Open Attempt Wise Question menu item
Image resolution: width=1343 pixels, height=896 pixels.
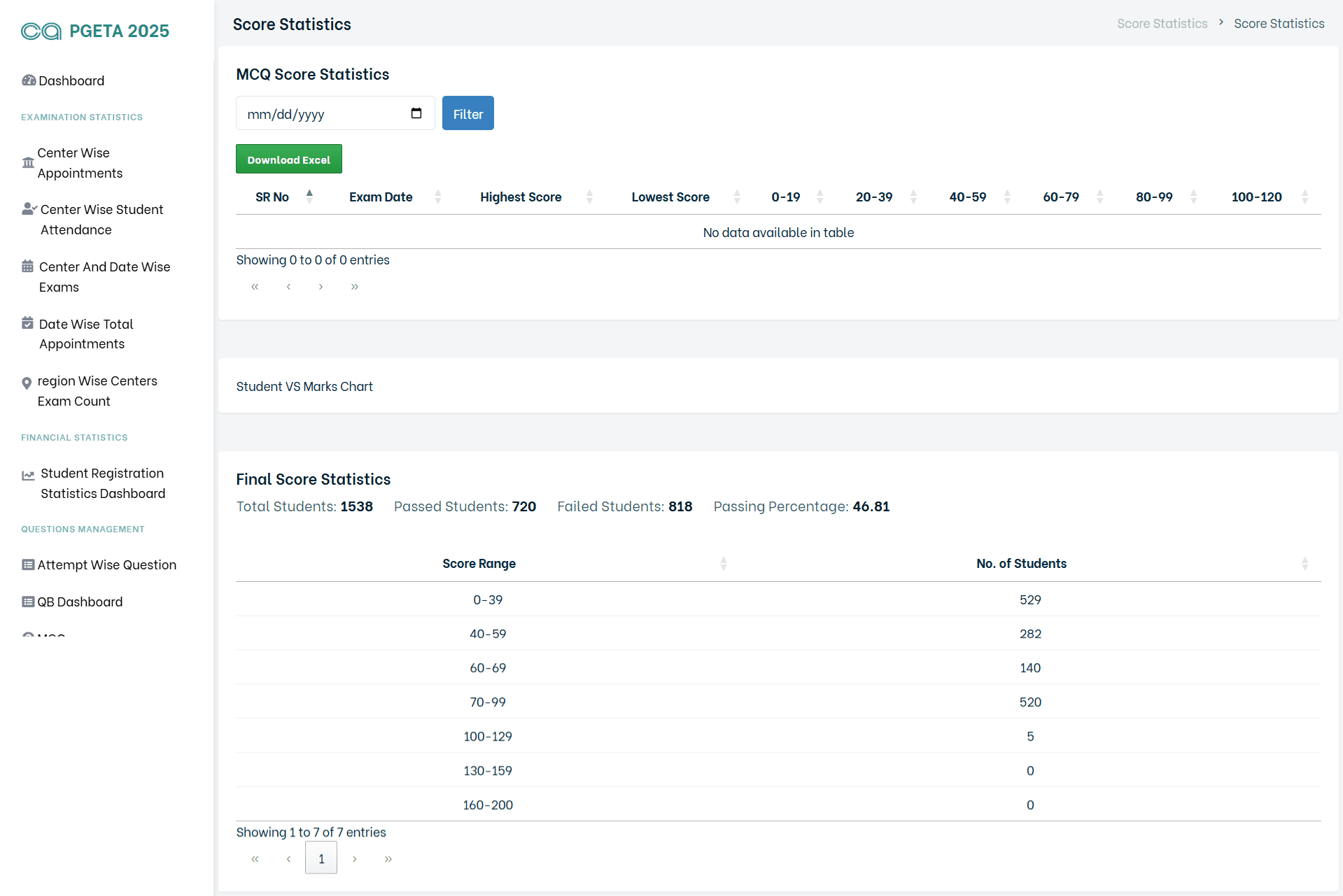[106, 565]
